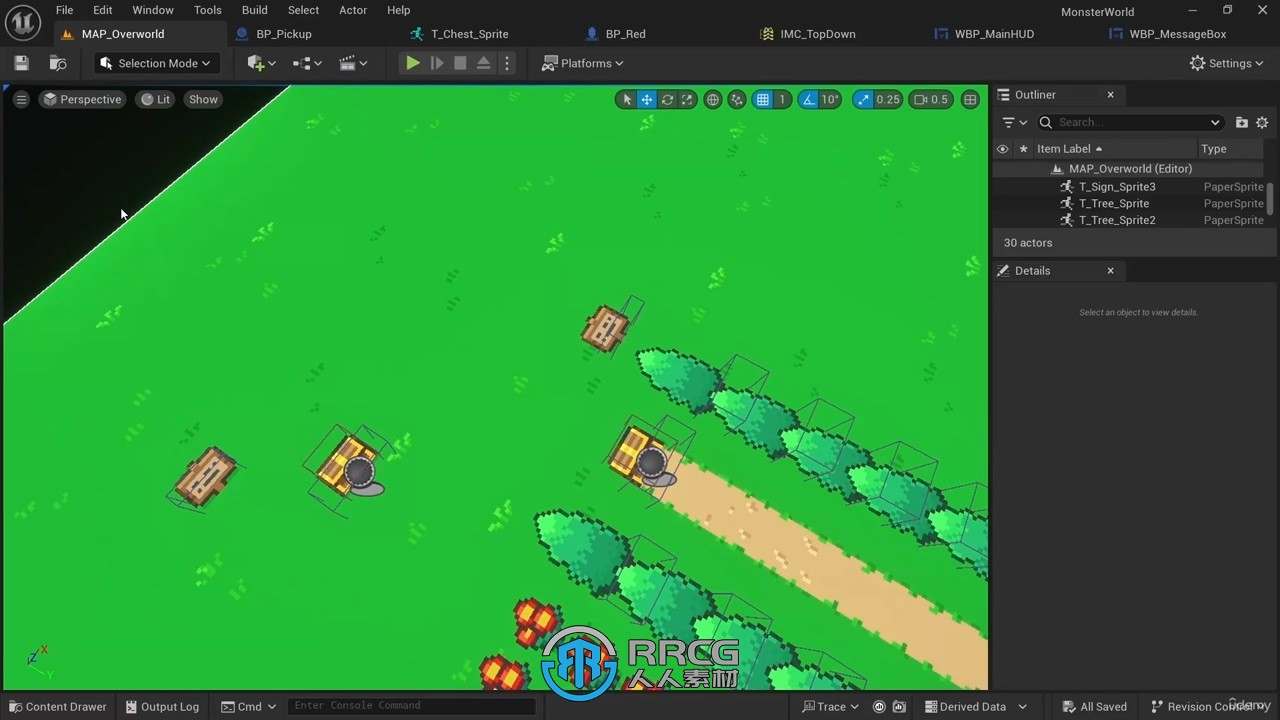Open play options three-dot menu

pyautogui.click(x=507, y=63)
